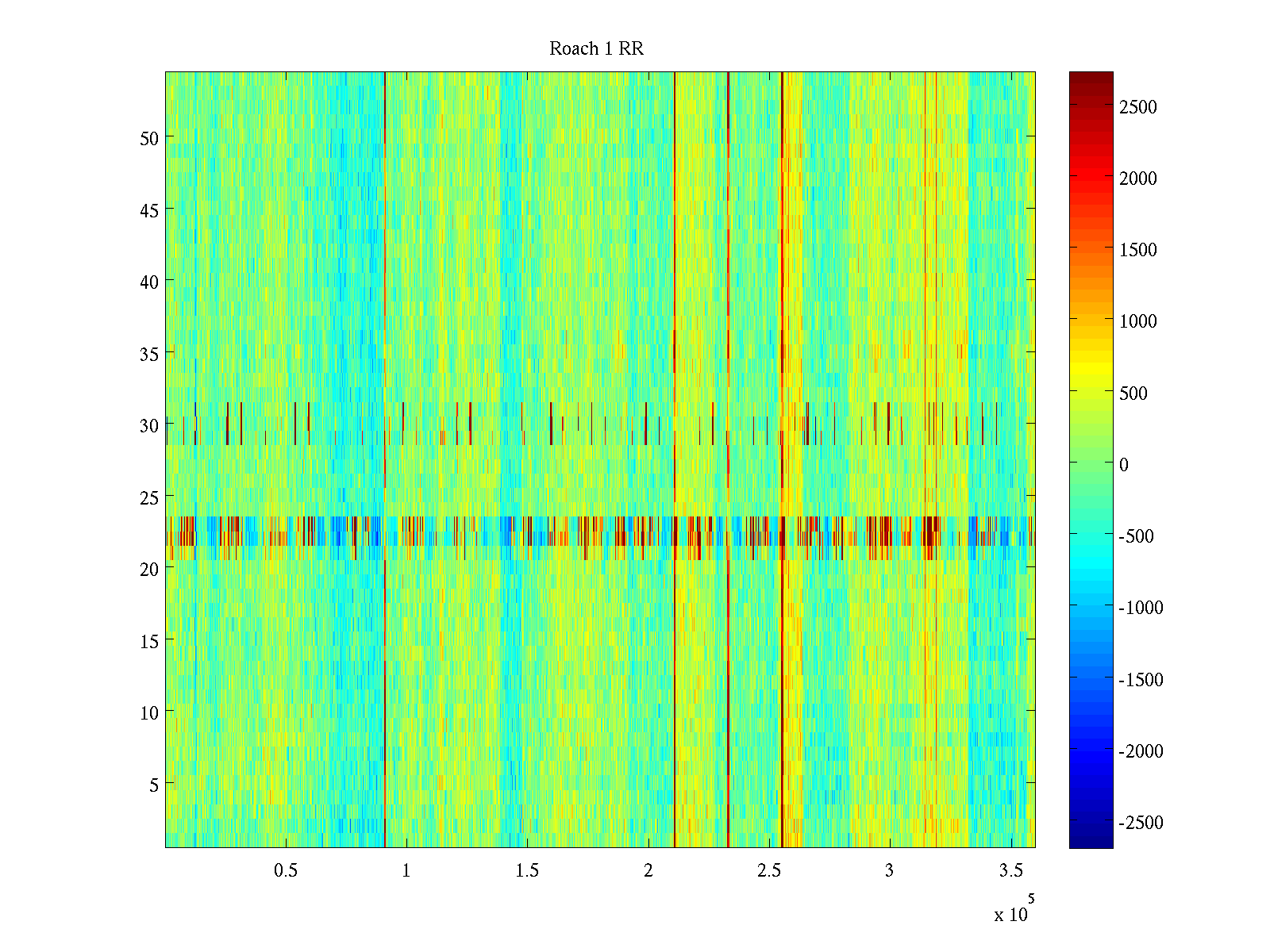This screenshot has width=1270, height=952.
Task: Click the 1000 colorbar tick label
Action: click(x=1137, y=321)
